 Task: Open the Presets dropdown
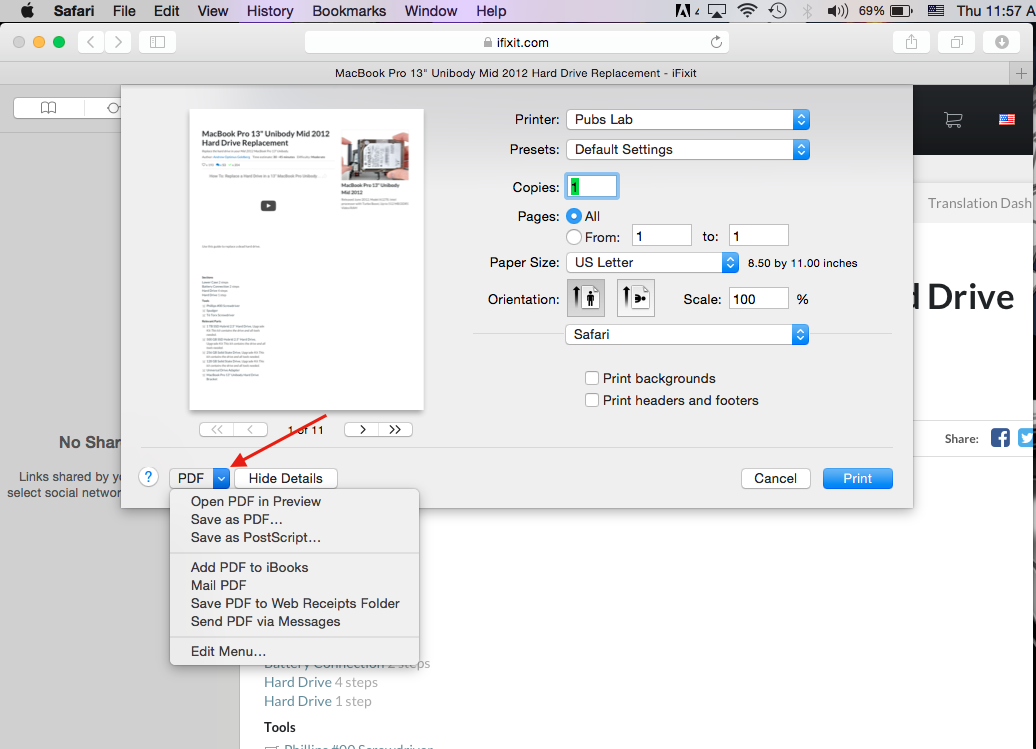(688, 149)
